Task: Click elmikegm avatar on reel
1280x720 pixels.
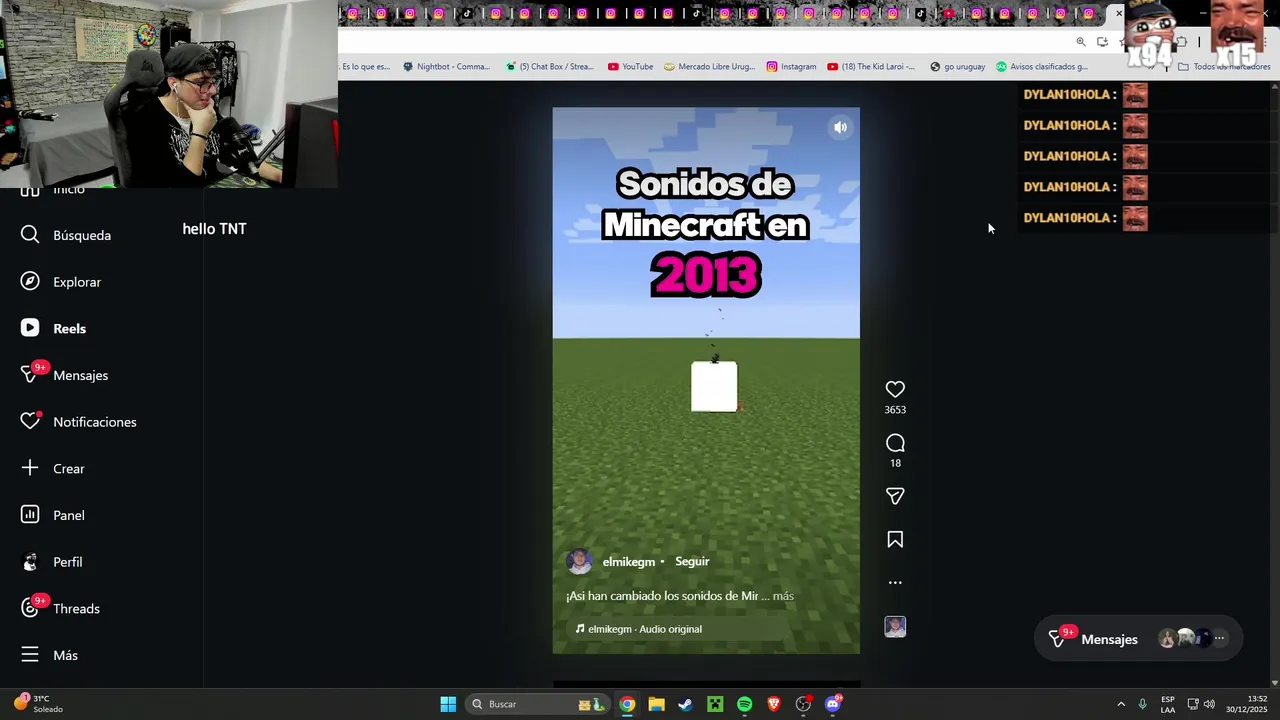Action: click(x=579, y=561)
